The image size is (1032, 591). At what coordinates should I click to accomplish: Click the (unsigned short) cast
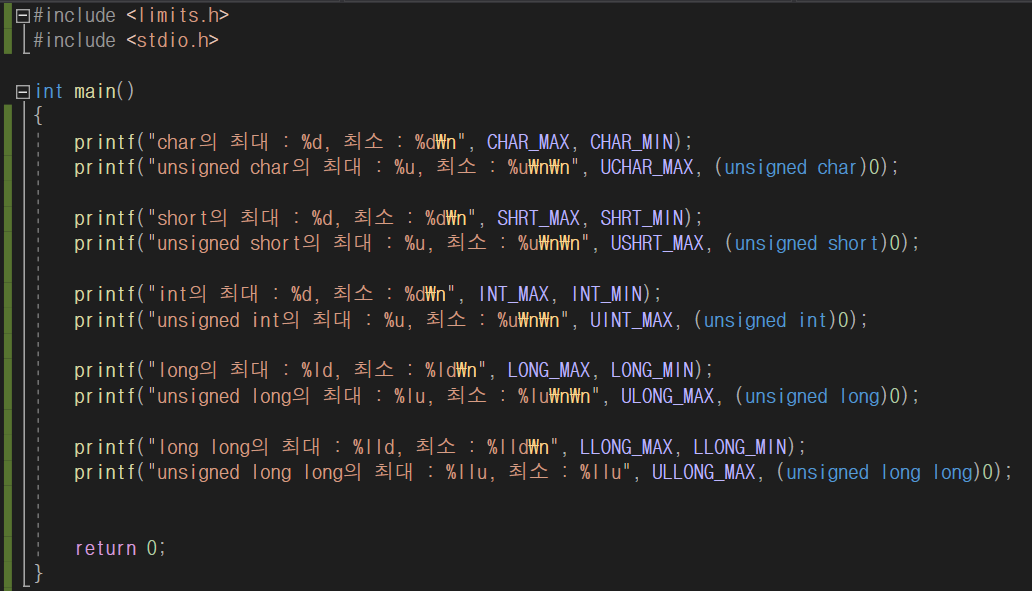tap(806, 244)
